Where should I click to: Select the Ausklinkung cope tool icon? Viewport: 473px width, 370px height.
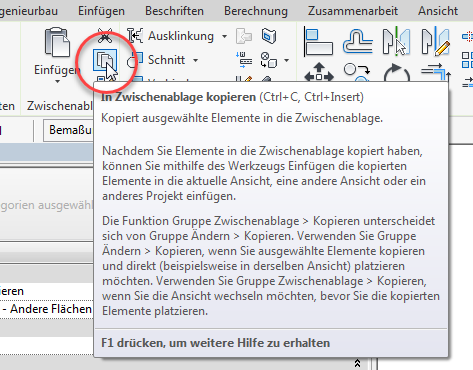click(x=135, y=35)
